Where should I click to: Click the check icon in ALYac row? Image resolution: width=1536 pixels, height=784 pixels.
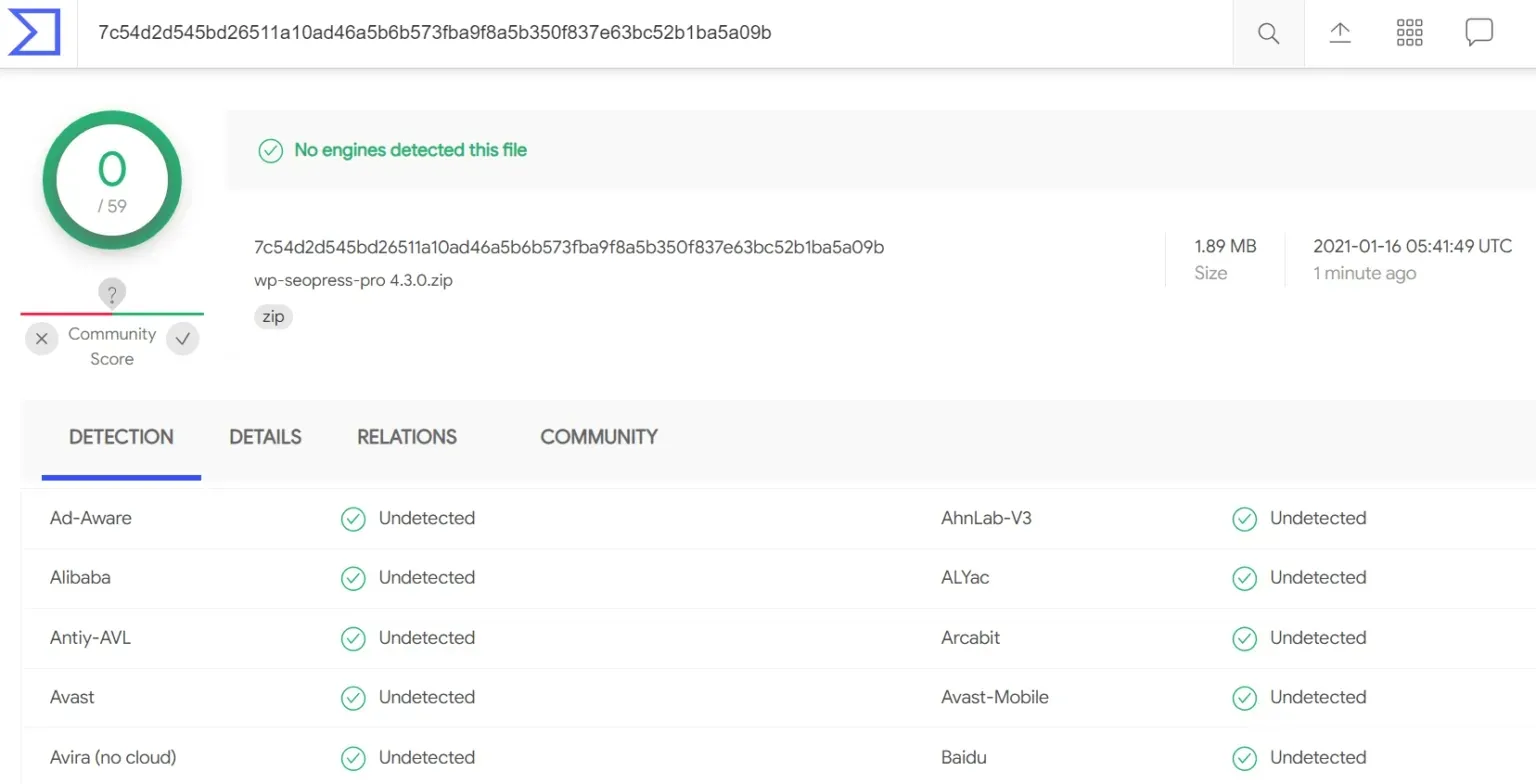pyautogui.click(x=1244, y=578)
